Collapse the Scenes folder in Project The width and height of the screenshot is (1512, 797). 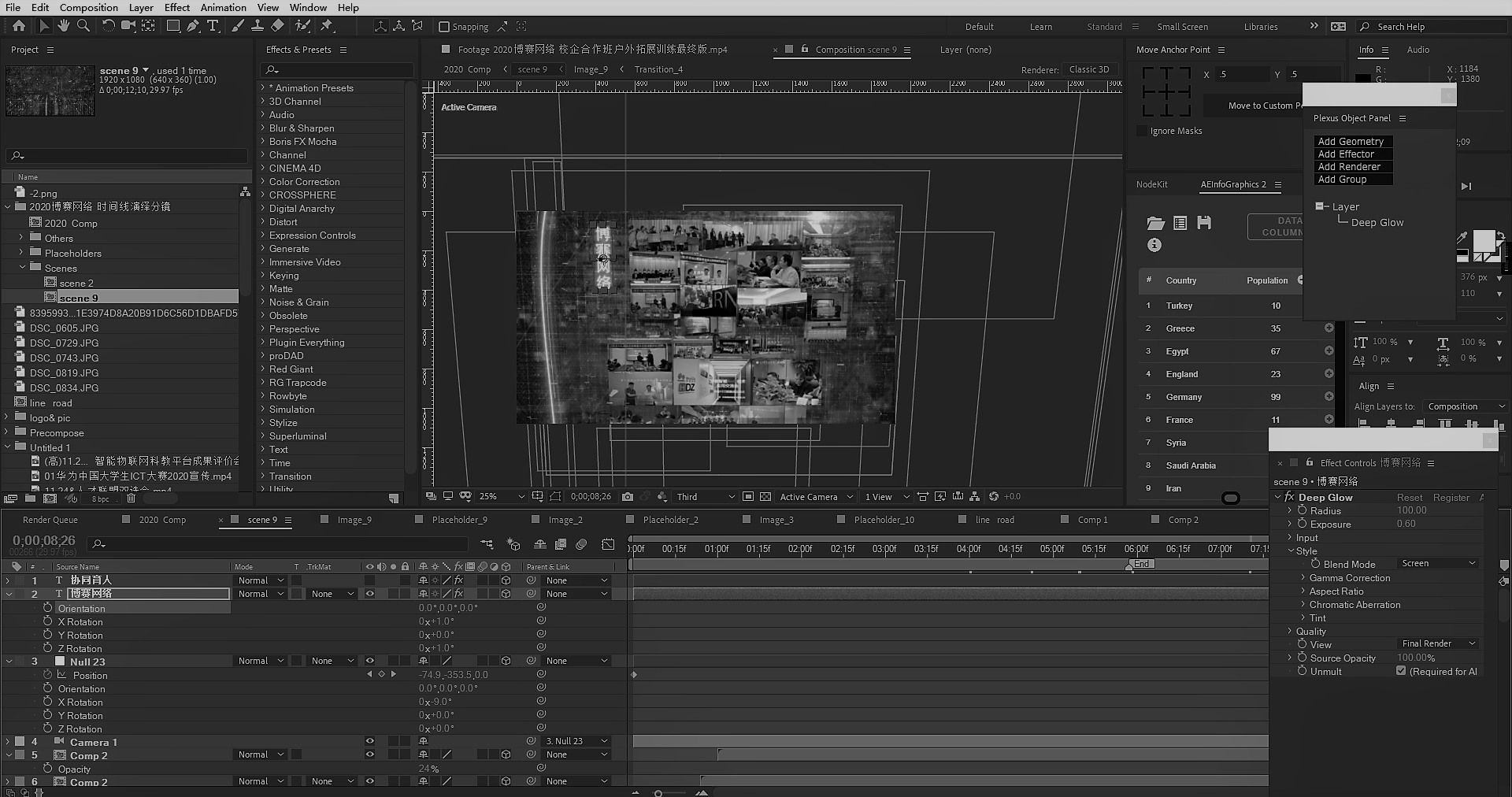tap(23, 268)
